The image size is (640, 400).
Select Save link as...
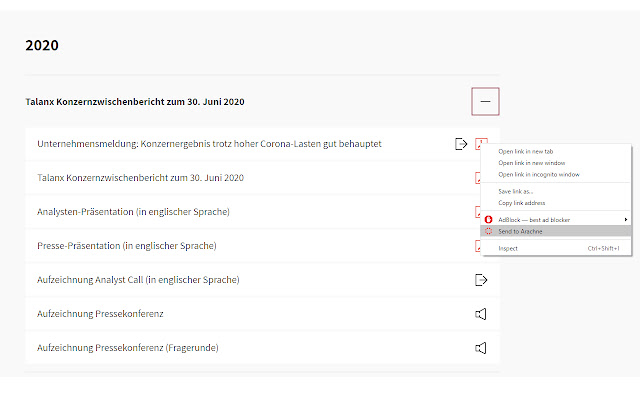516,191
